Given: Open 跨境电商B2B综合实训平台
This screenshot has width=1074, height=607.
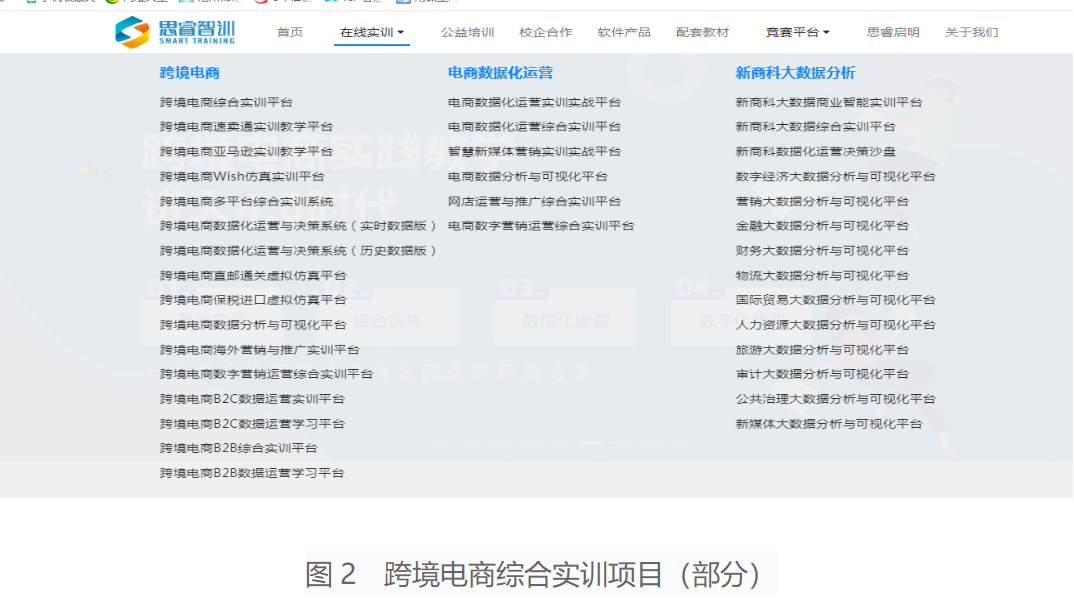Looking at the screenshot, I should [x=238, y=448].
